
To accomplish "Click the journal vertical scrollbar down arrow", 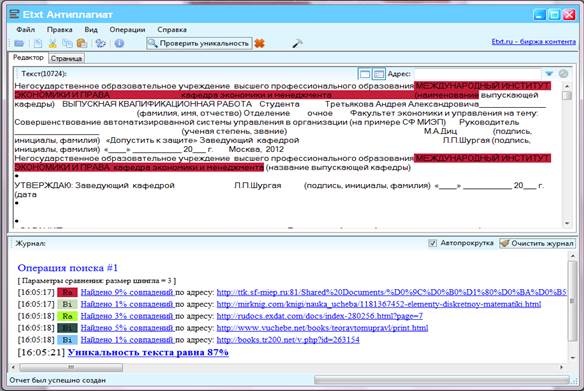I will click(572, 358).
